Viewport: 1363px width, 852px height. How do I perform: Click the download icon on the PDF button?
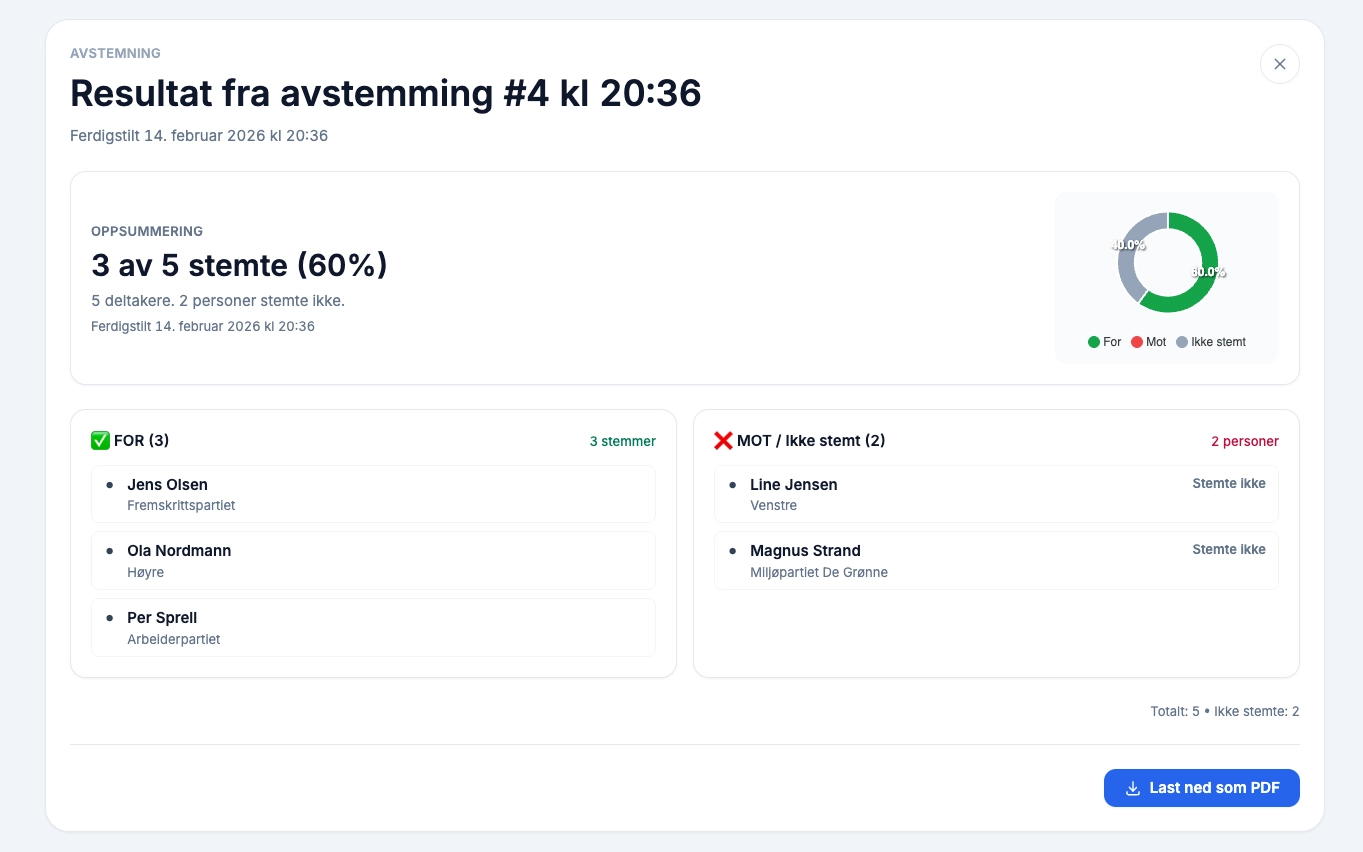[1131, 788]
